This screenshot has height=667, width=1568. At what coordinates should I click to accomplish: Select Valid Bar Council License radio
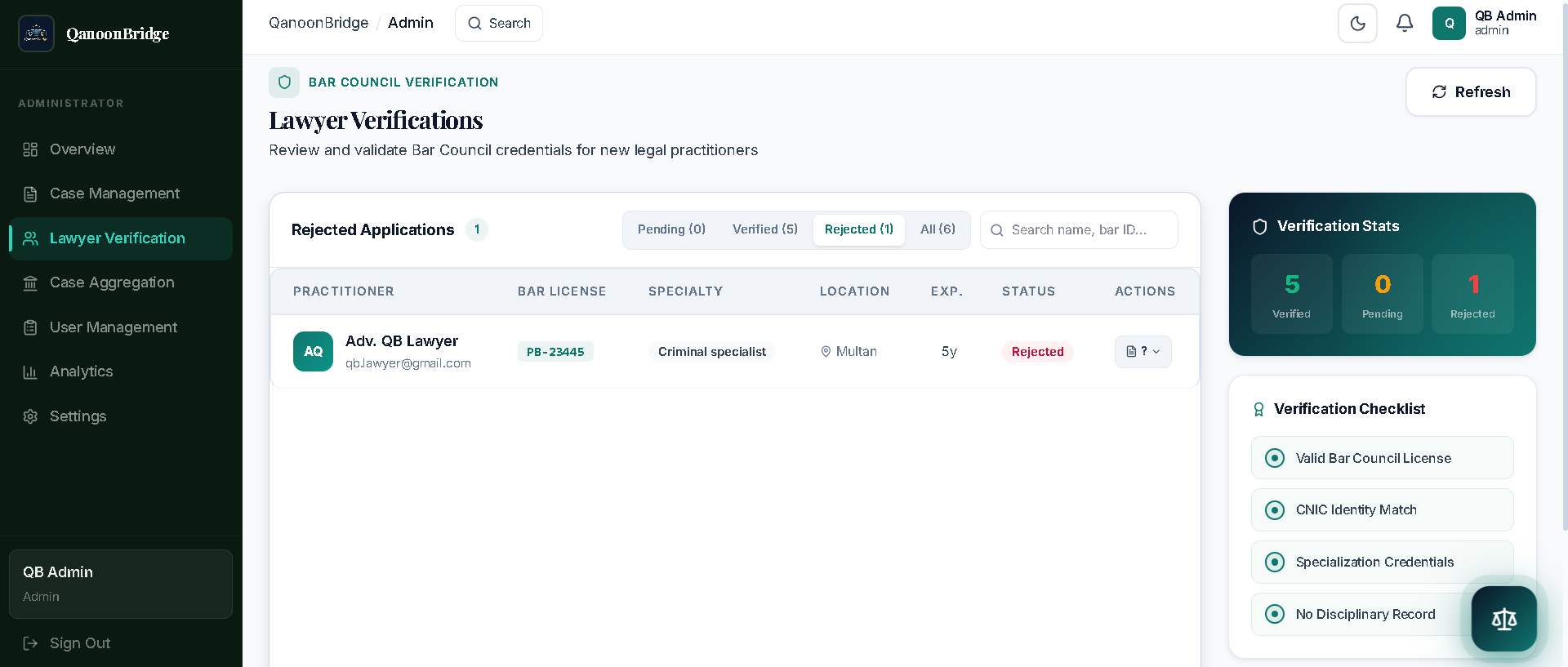click(x=1274, y=458)
